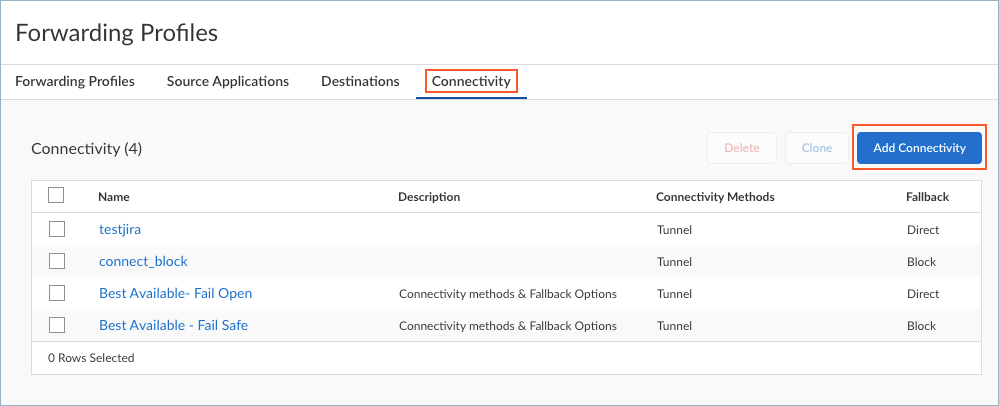The width and height of the screenshot is (999, 406).
Task: Click the Add Connectivity button
Action: tap(919, 148)
